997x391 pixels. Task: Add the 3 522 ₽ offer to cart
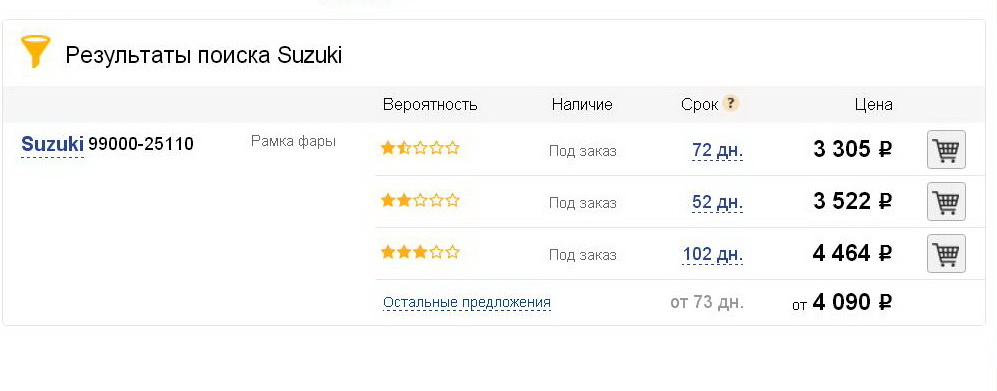pos(946,202)
